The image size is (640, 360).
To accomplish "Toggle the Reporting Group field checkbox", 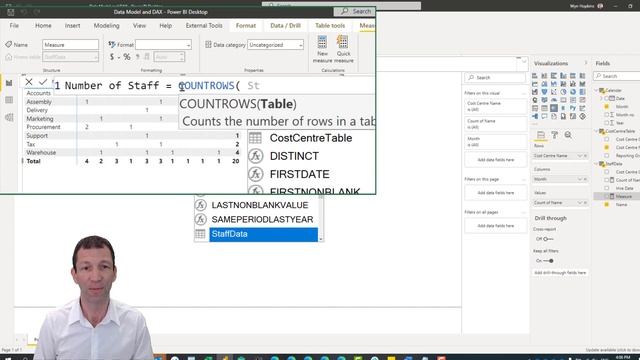I will point(607,156).
